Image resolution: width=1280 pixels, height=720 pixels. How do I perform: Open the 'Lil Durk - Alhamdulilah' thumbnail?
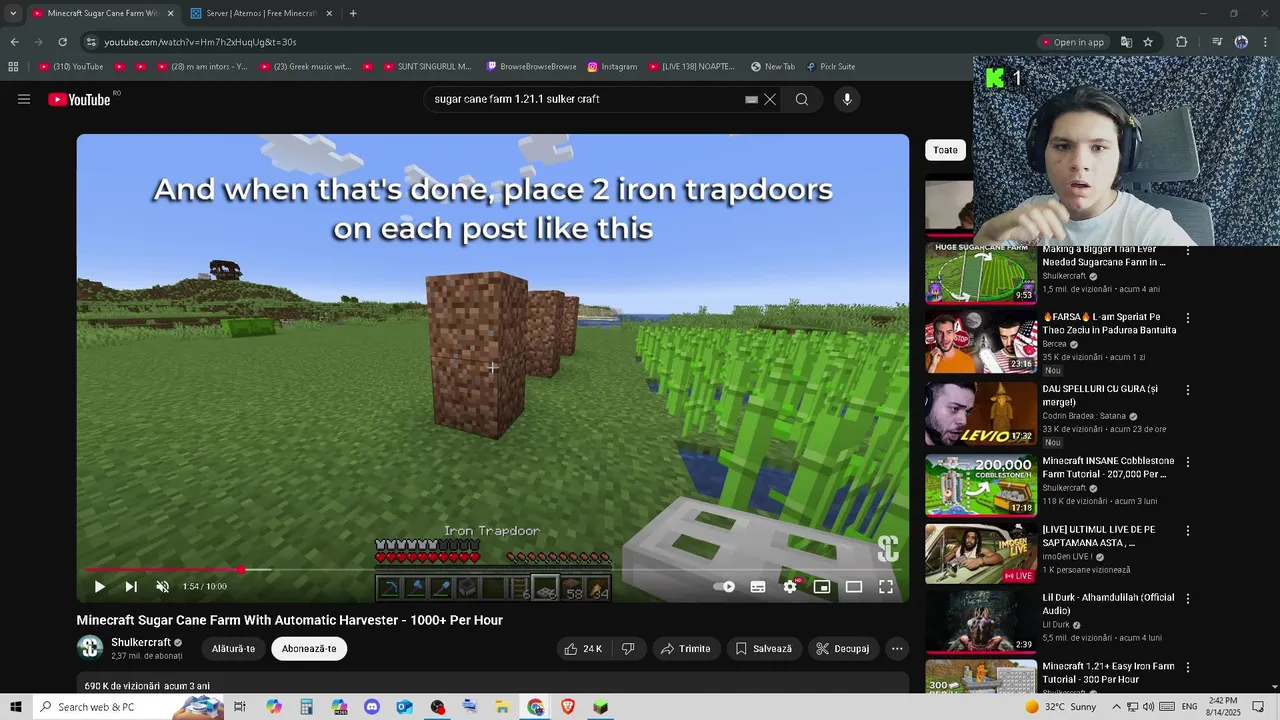pyautogui.click(x=980, y=622)
